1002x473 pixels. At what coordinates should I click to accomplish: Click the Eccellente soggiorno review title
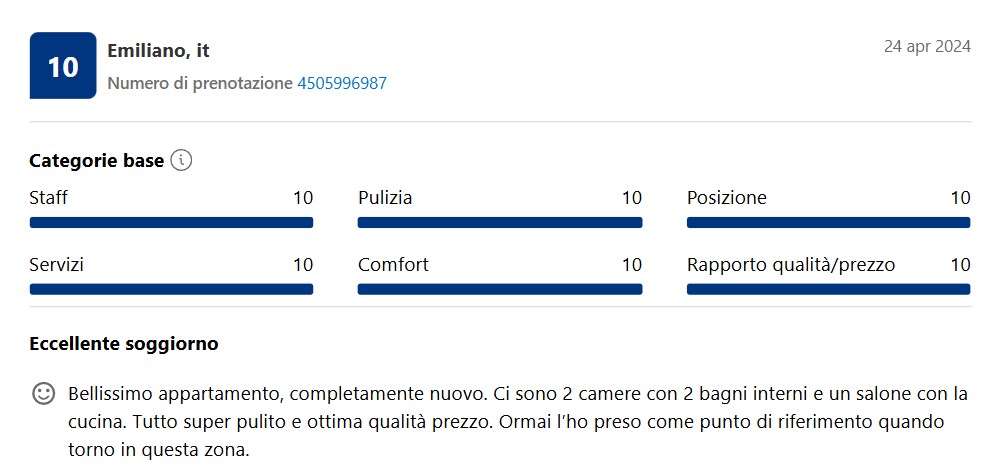click(124, 344)
